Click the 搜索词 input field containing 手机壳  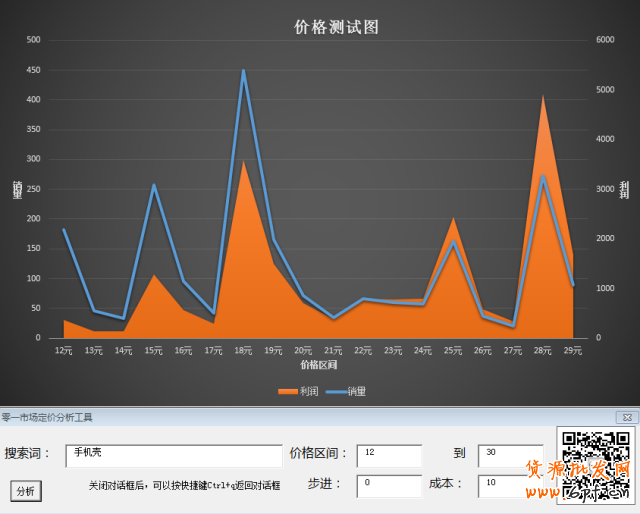(173, 456)
